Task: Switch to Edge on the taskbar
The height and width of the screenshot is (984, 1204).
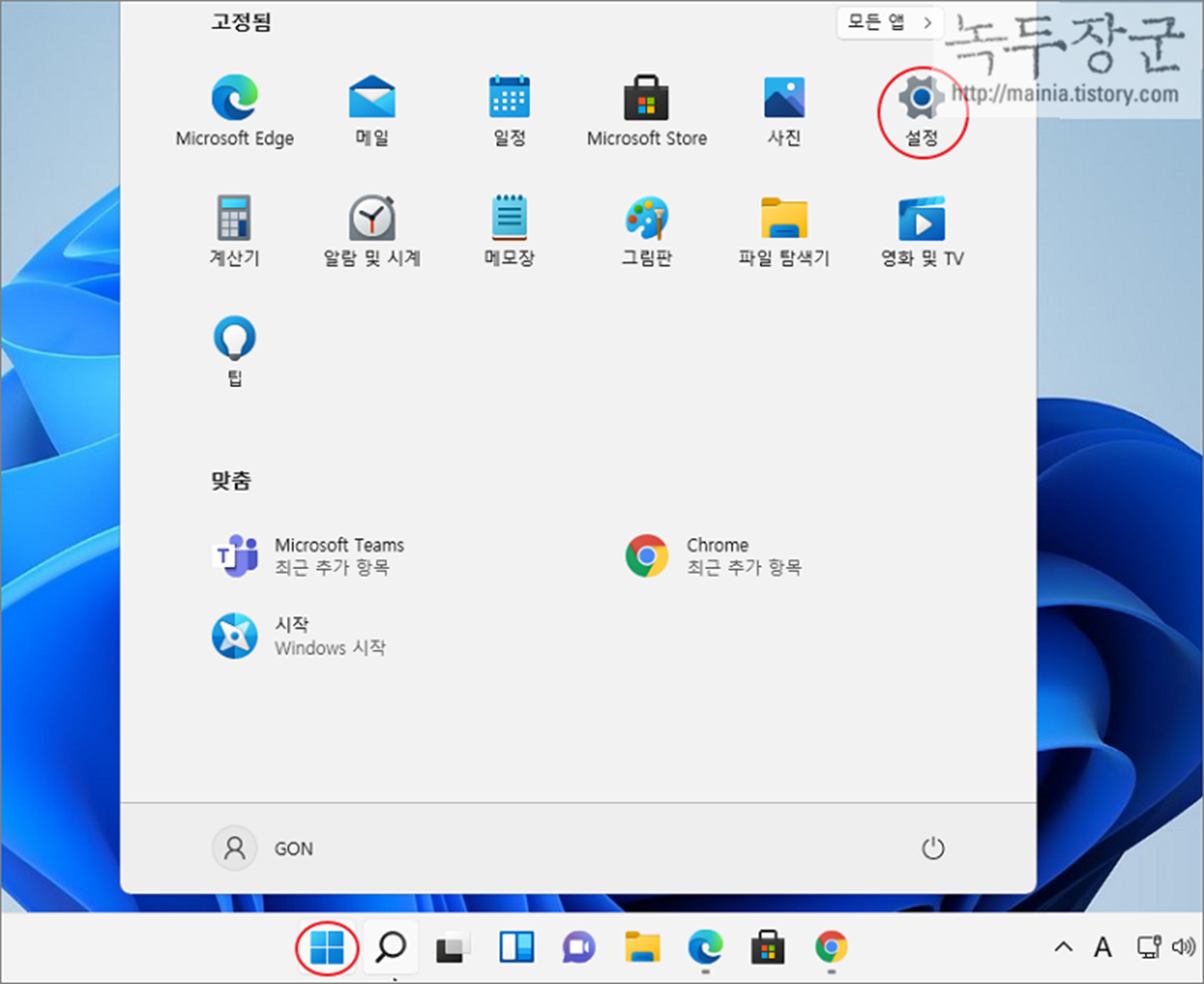Action: pyautogui.click(x=705, y=947)
